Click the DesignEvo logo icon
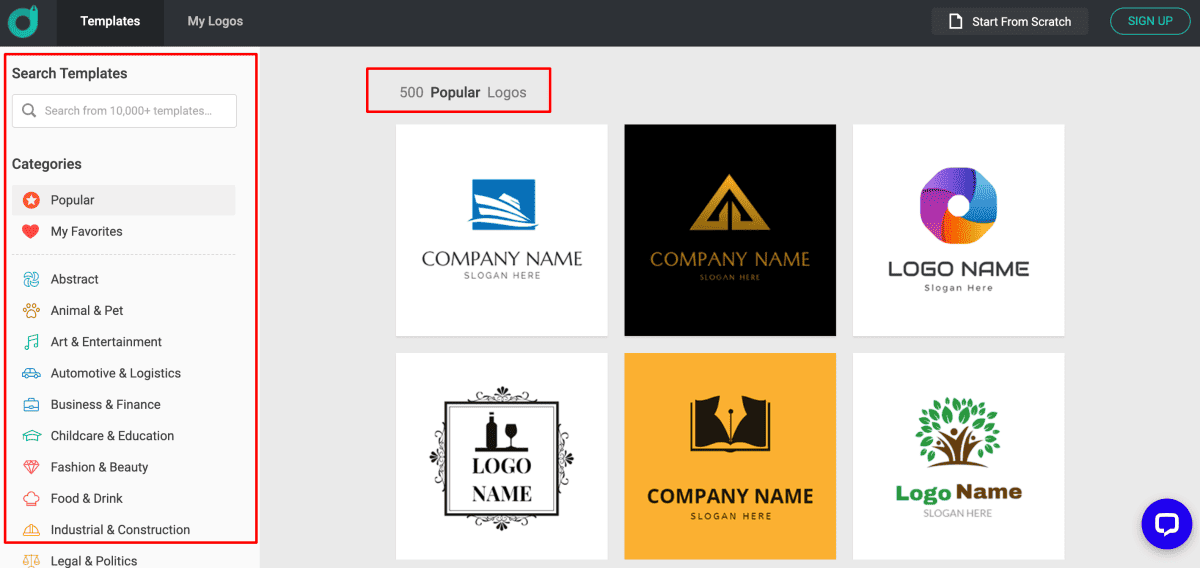1200x568 pixels. point(24,21)
